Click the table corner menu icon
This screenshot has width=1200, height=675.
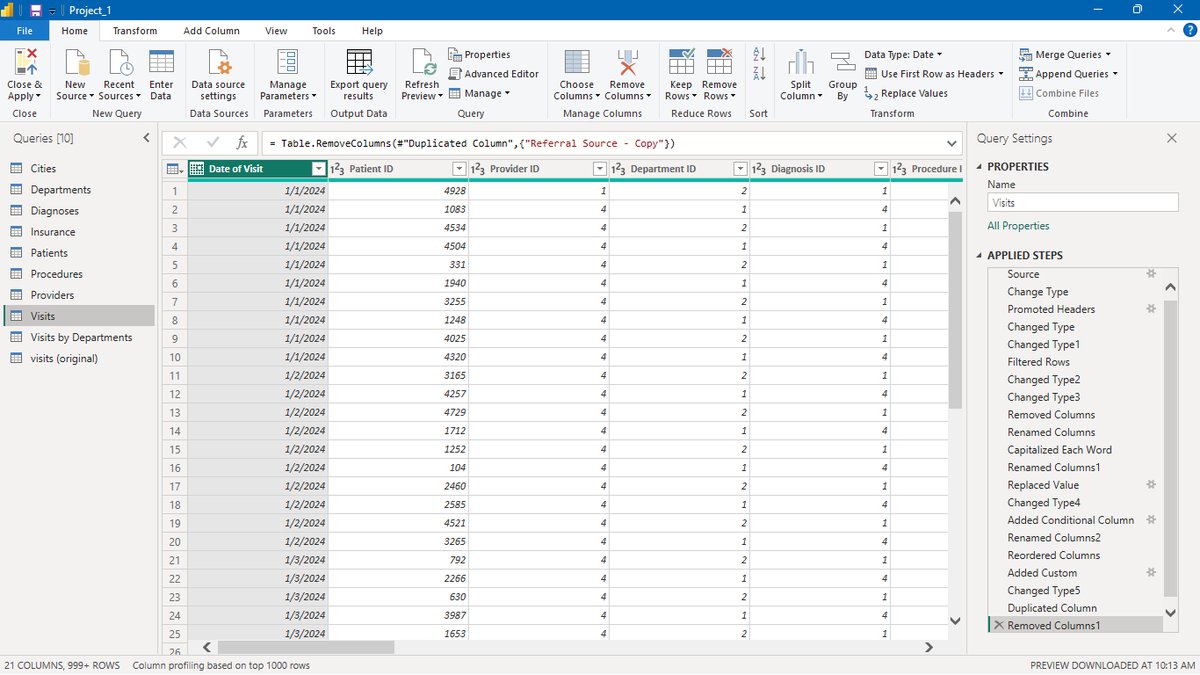[174, 169]
